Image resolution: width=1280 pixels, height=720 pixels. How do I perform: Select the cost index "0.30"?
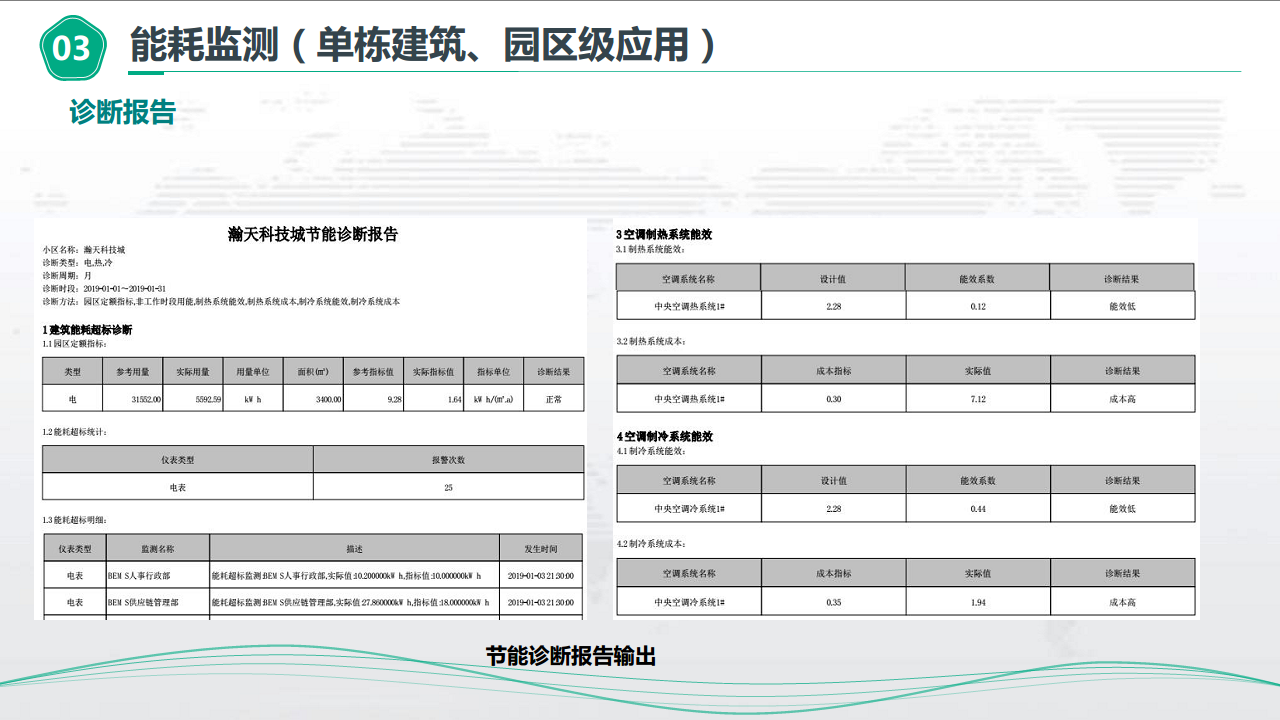pos(833,399)
